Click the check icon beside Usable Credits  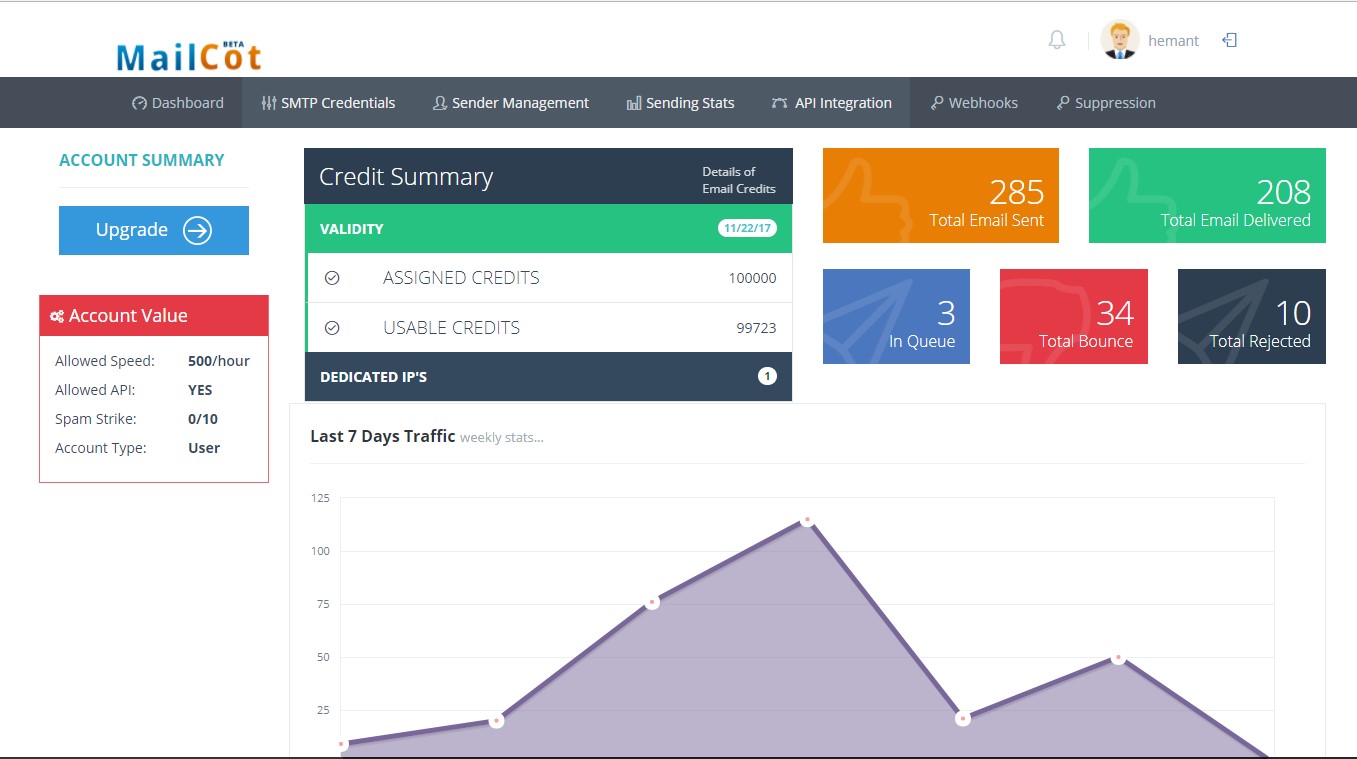[x=332, y=328]
